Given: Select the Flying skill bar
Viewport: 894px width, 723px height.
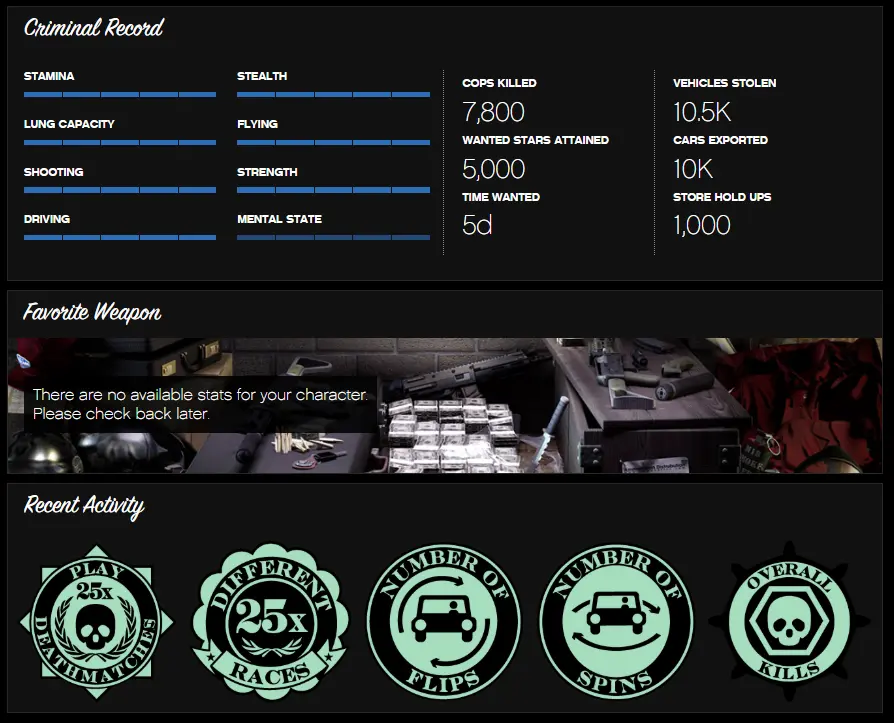Looking at the screenshot, I should 333,142.
